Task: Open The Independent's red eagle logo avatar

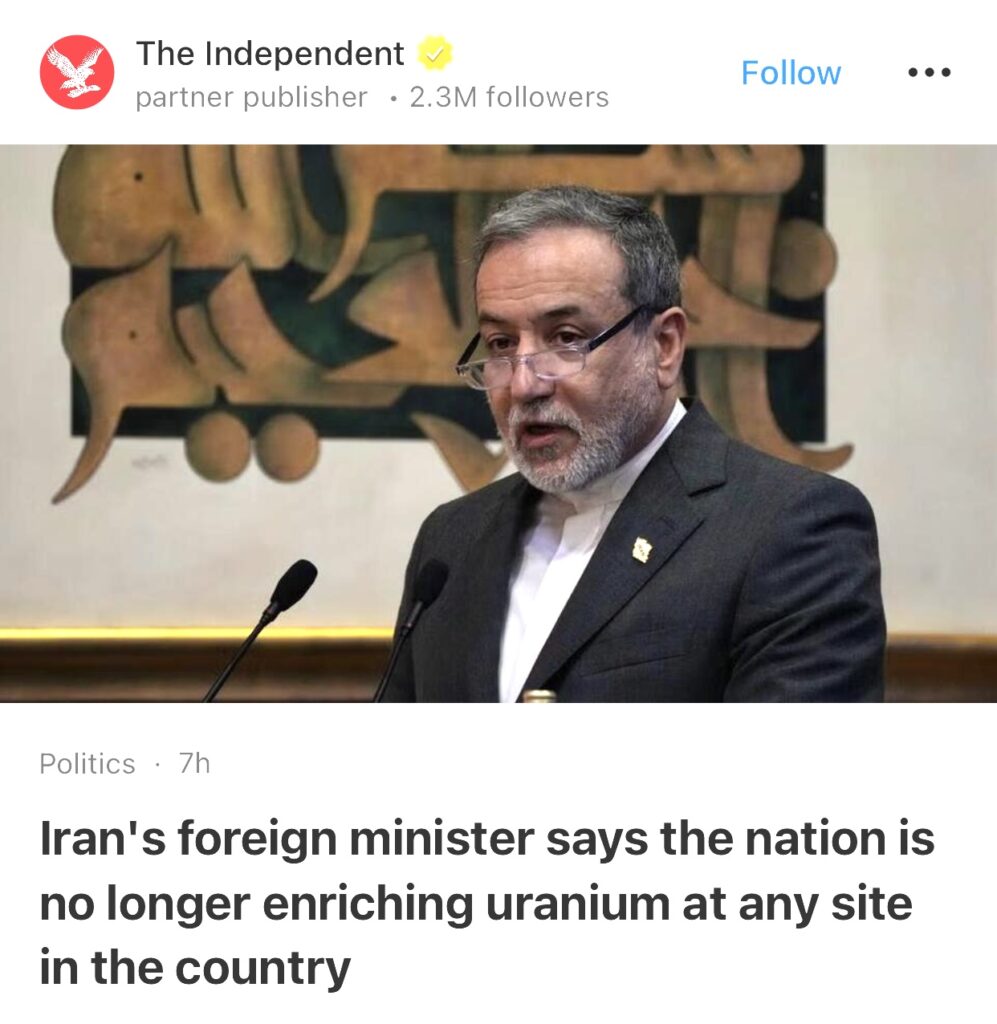Action: pyautogui.click(x=77, y=72)
